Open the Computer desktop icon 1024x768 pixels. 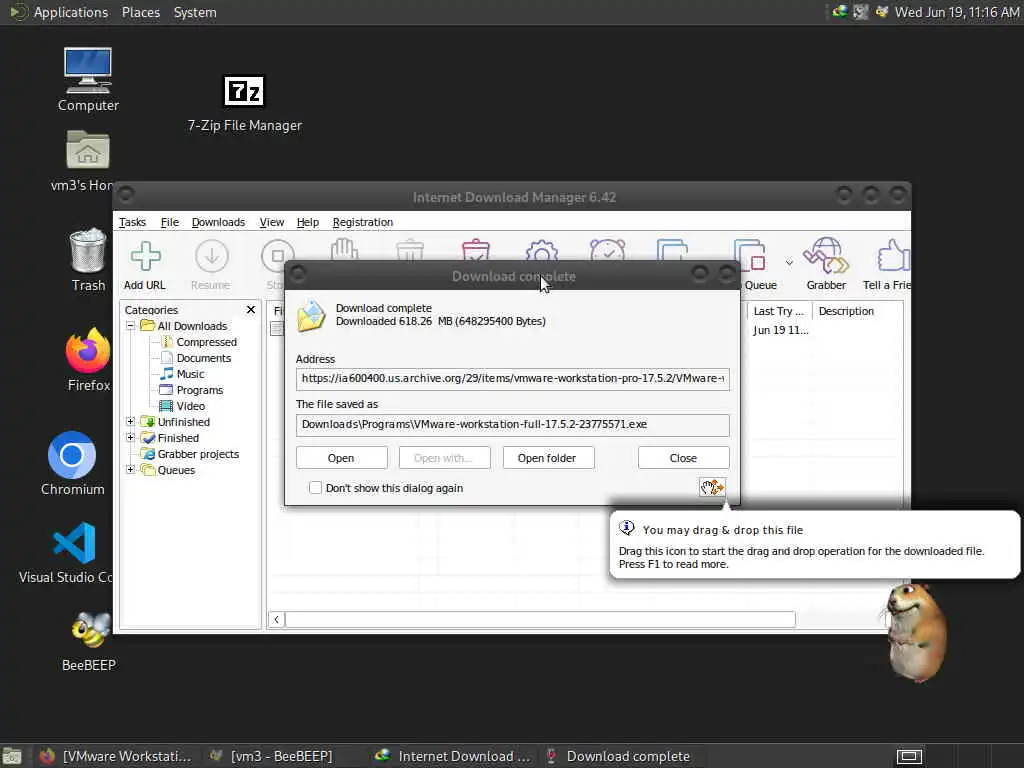tap(88, 71)
